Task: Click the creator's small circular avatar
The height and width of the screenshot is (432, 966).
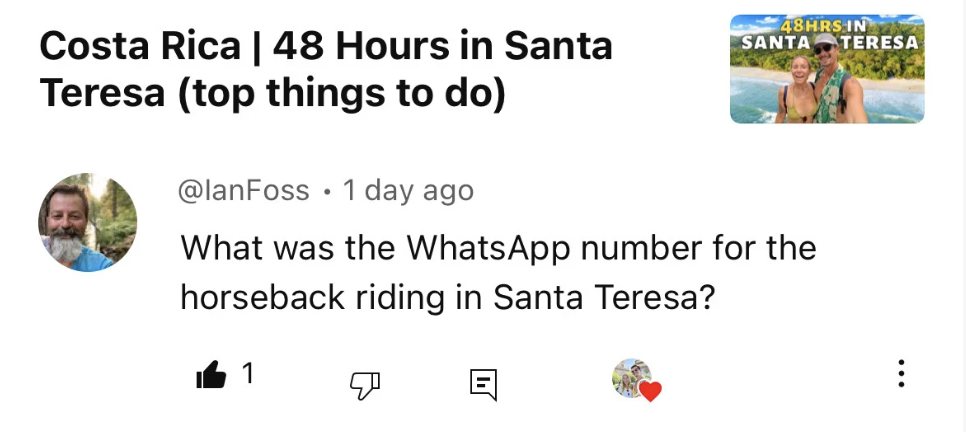Action: 630,377
